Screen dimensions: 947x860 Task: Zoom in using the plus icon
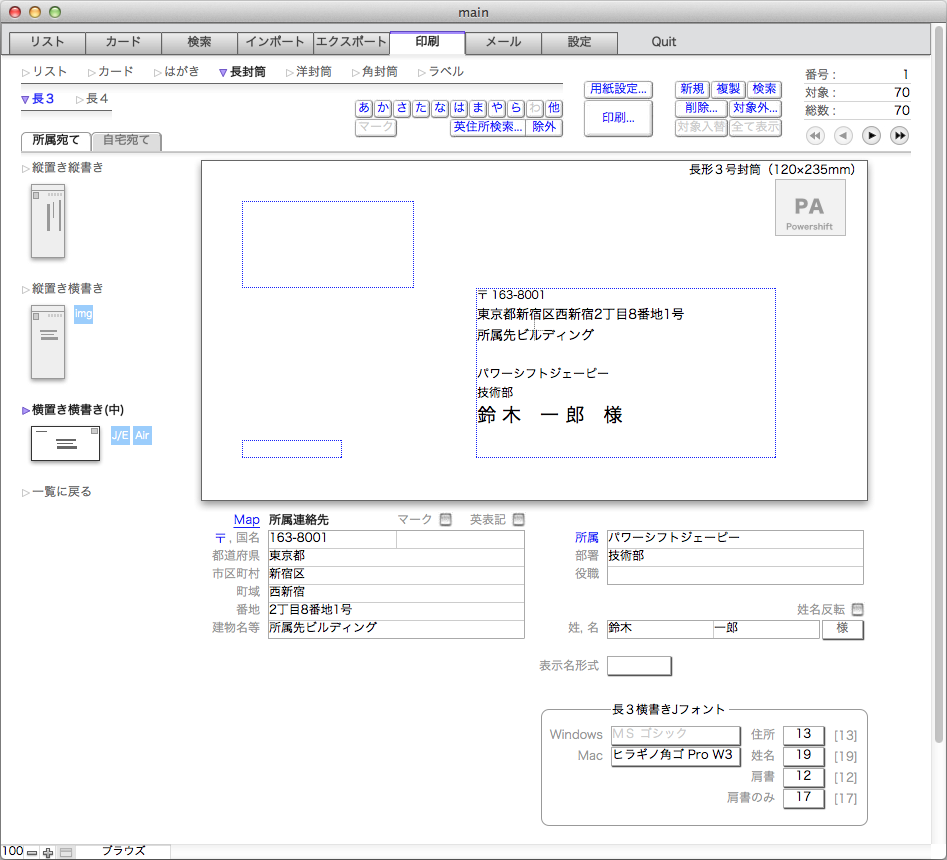48,852
